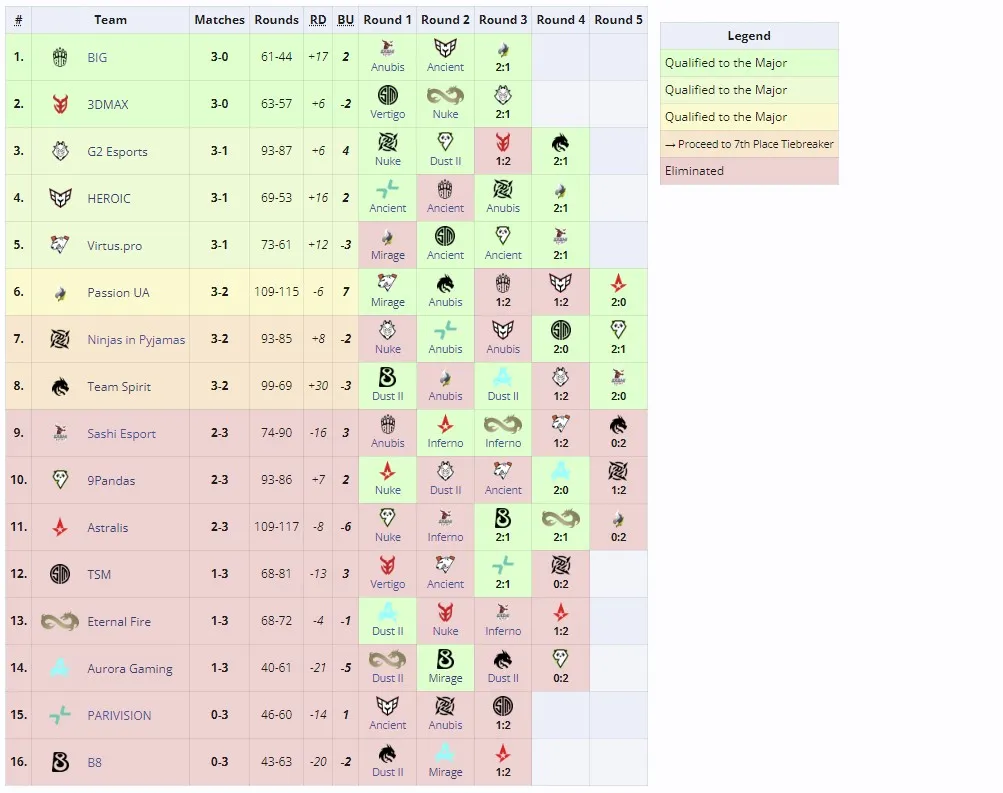This screenshot has width=1003, height=793.
Task: Open the Sashi Esport team link
Action: coord(122,434)
